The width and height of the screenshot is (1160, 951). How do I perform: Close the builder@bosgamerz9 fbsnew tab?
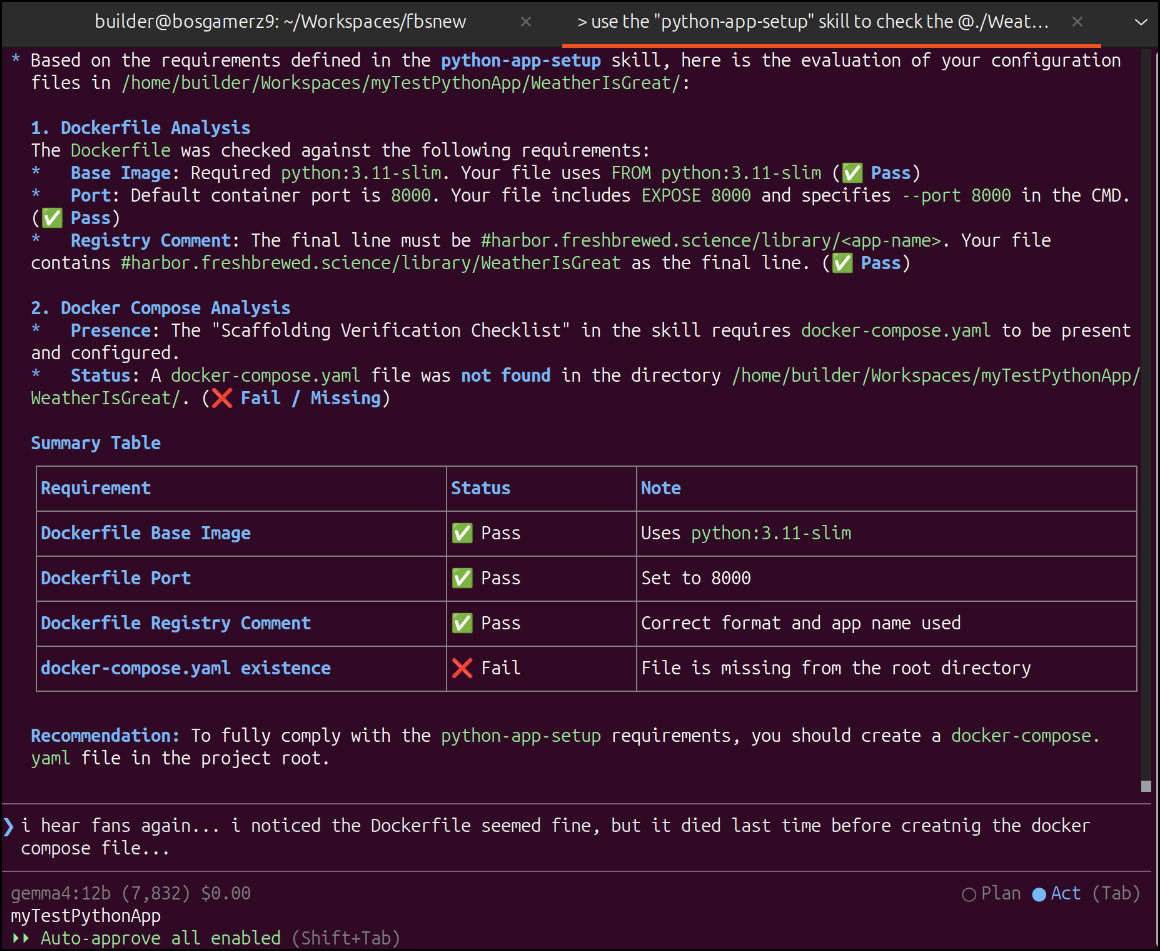pos(526,22)
